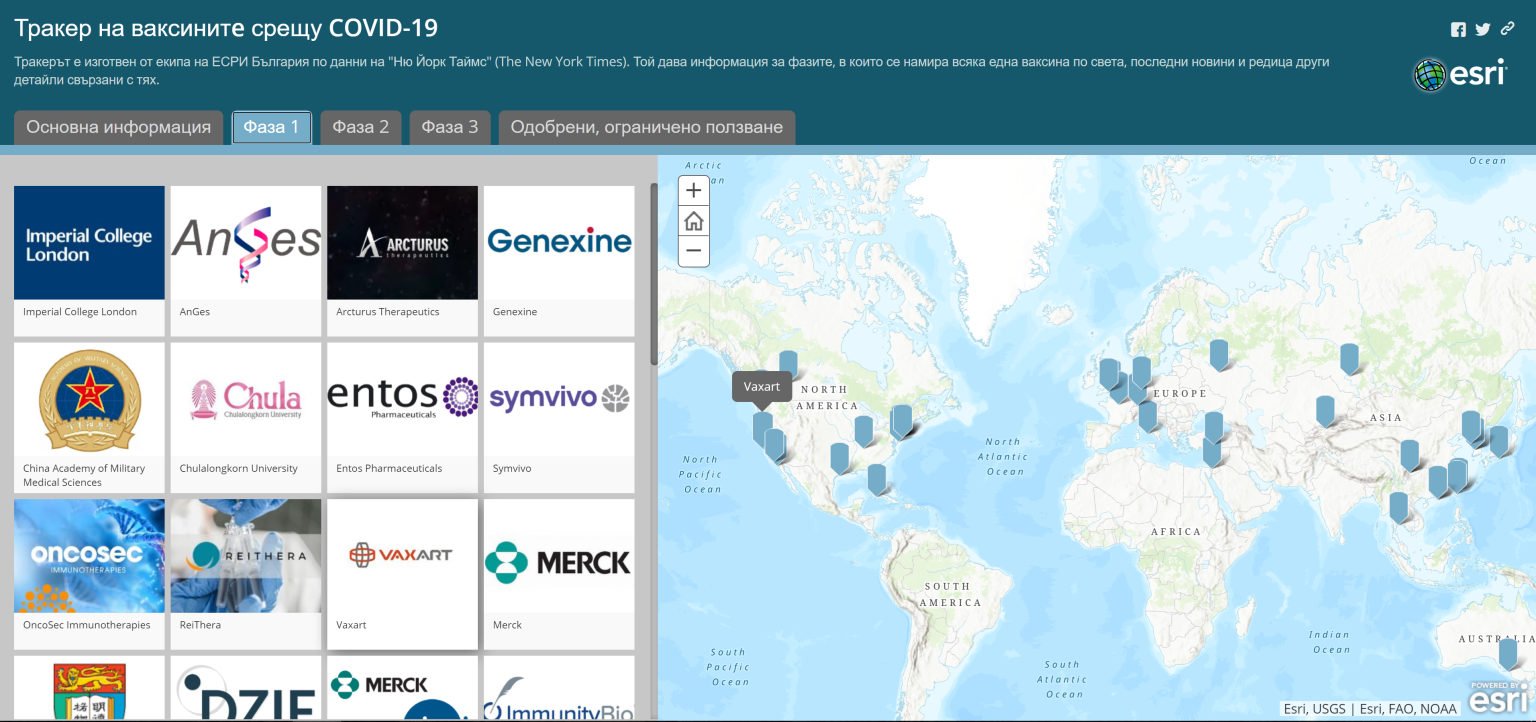The height and width of the screenshot is (722, 1536).
Task: Zoom out on the map
Action: coord(693,251)
